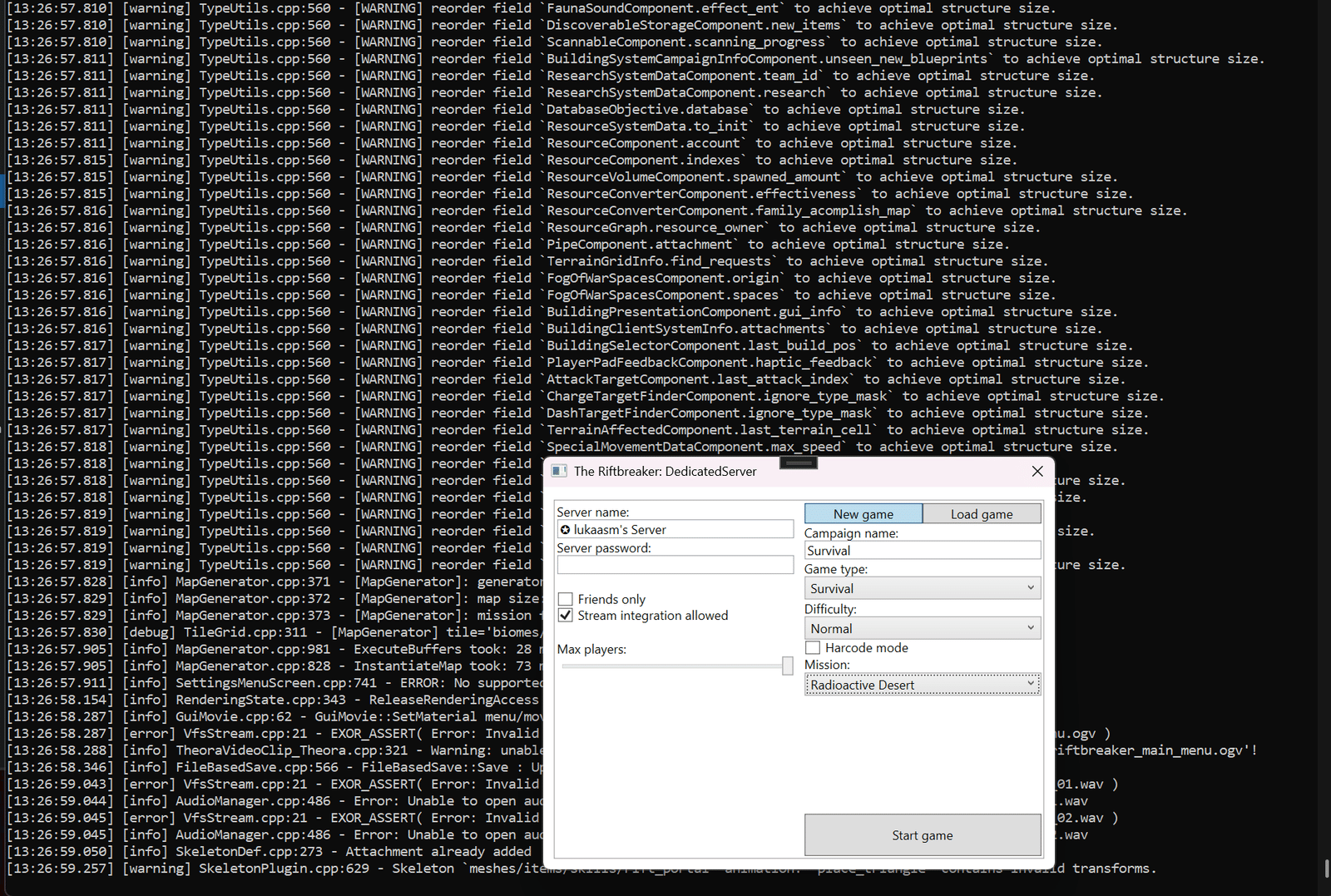Viewport: 1331px width, 896px height.
Task: Enable the Friends only checkbox
Action: click(566, 599)
